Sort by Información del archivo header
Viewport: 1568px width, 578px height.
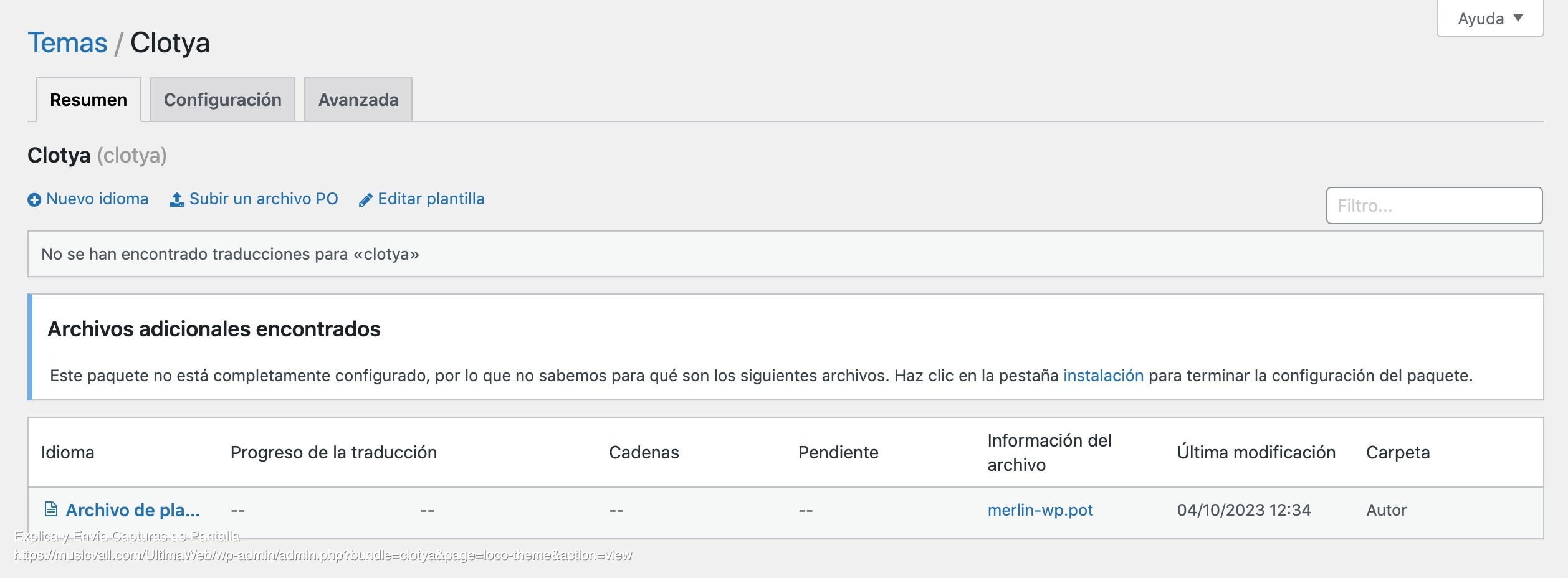coord(1049,452)
